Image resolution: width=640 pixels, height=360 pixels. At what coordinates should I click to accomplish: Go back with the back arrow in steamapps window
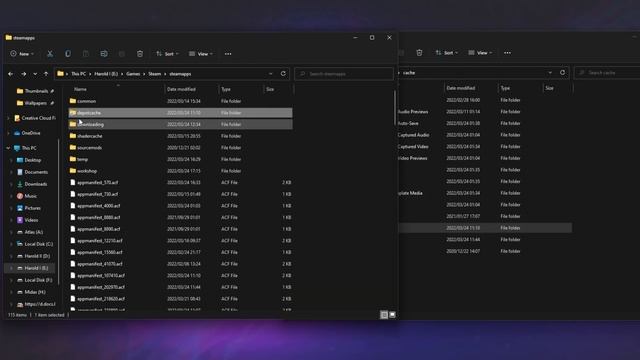(11, 74)
